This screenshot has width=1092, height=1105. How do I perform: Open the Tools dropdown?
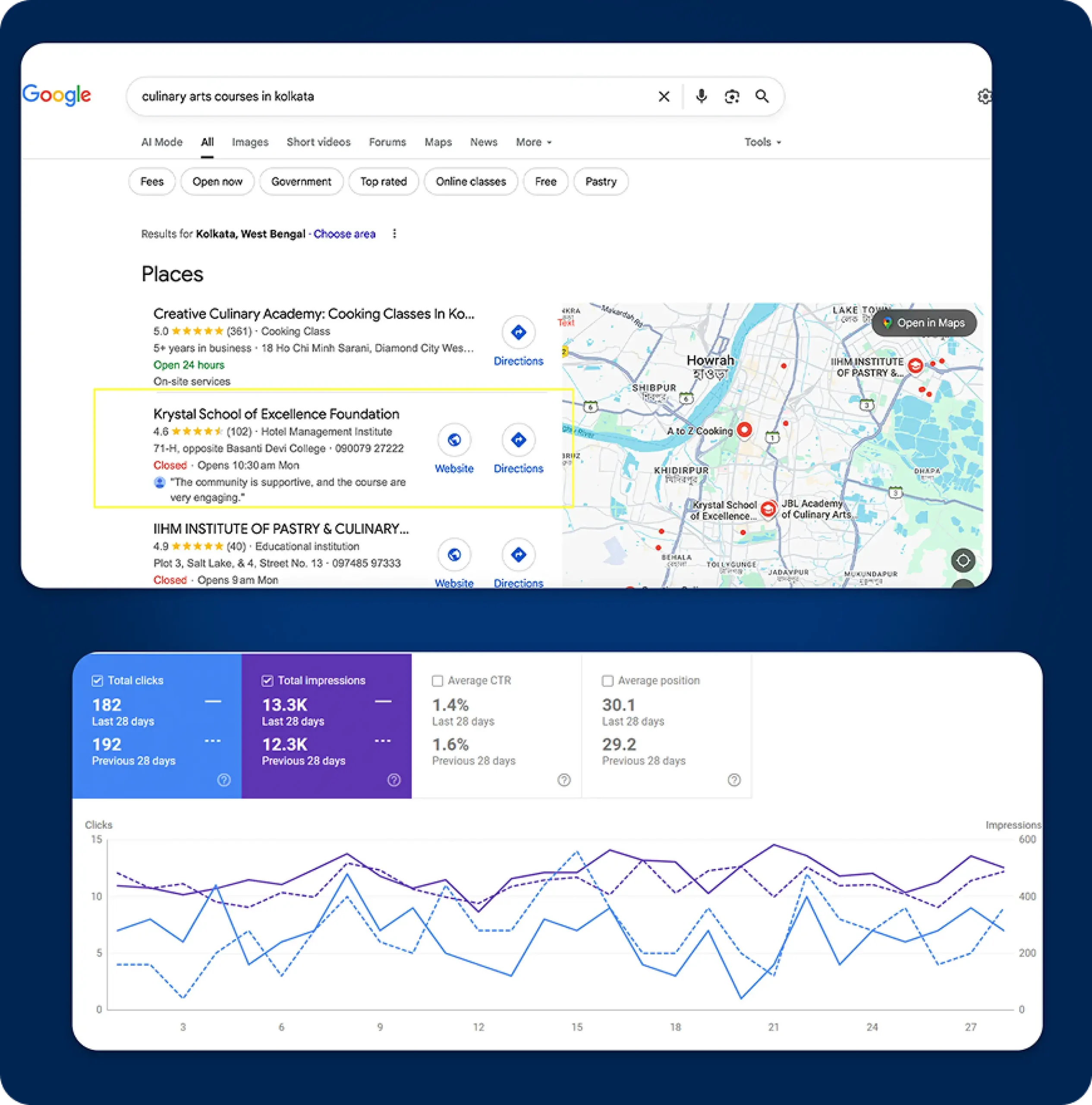pyautogui.click(x=762, y=142)
